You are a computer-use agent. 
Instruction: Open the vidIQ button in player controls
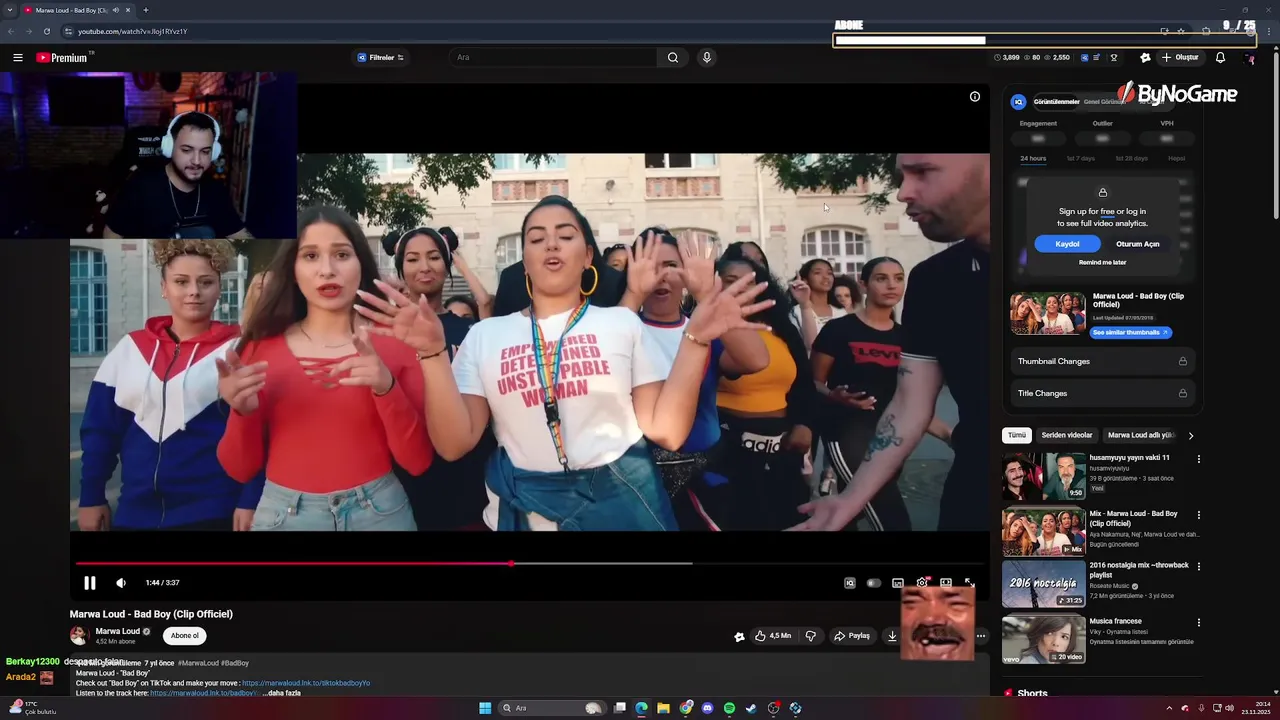(850, 583)
